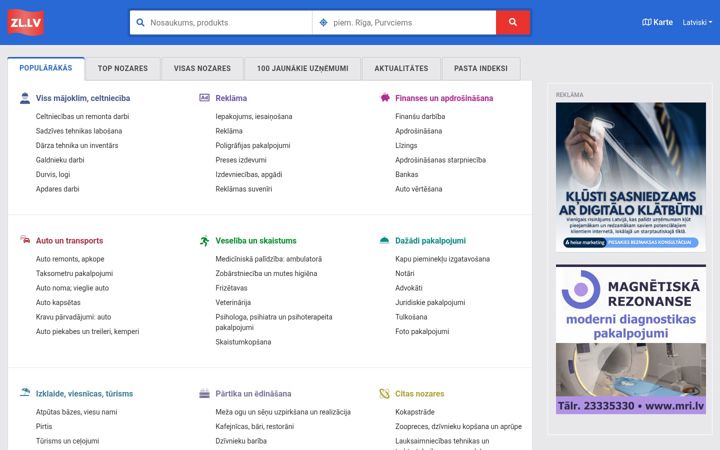Open Reklāmas suvenīri

coord(244,189)
